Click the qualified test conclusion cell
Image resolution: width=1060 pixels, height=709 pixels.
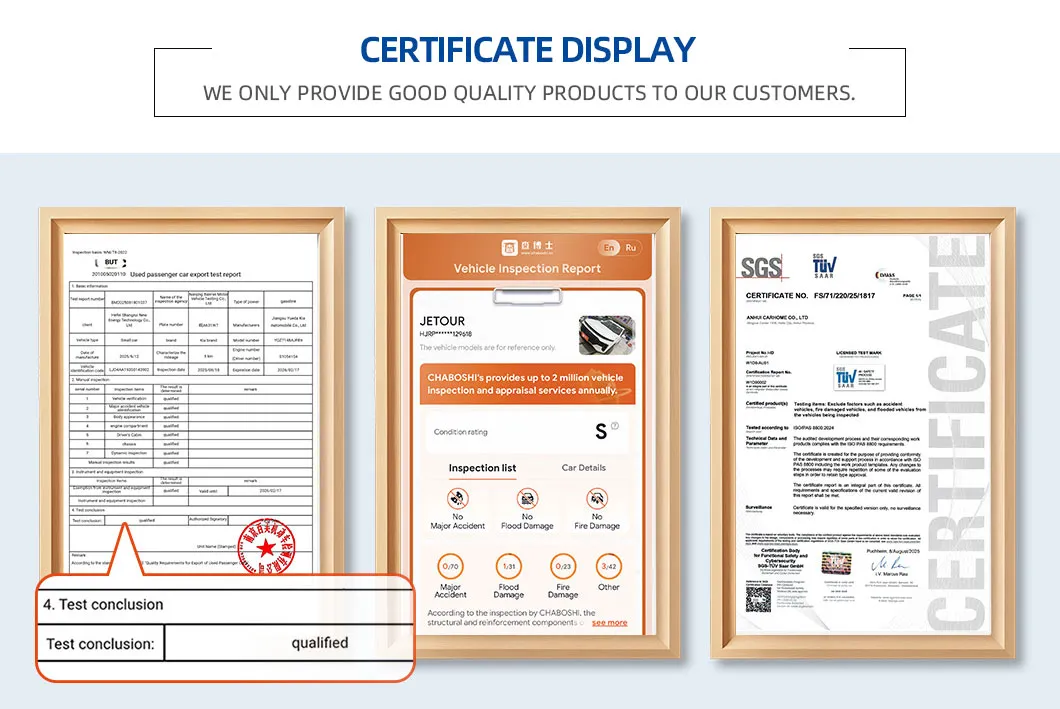pyautogui.click(x=289, y=643)
